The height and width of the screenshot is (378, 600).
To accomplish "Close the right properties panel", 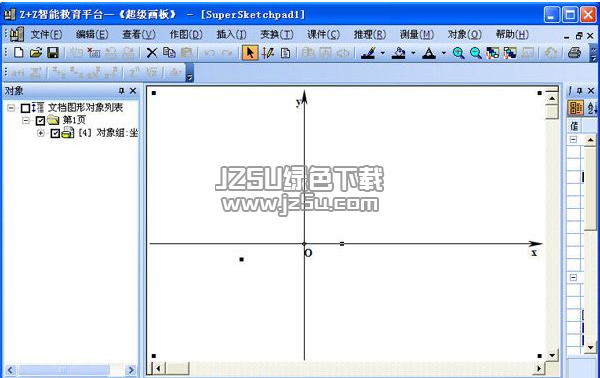I will click(591, 91).
